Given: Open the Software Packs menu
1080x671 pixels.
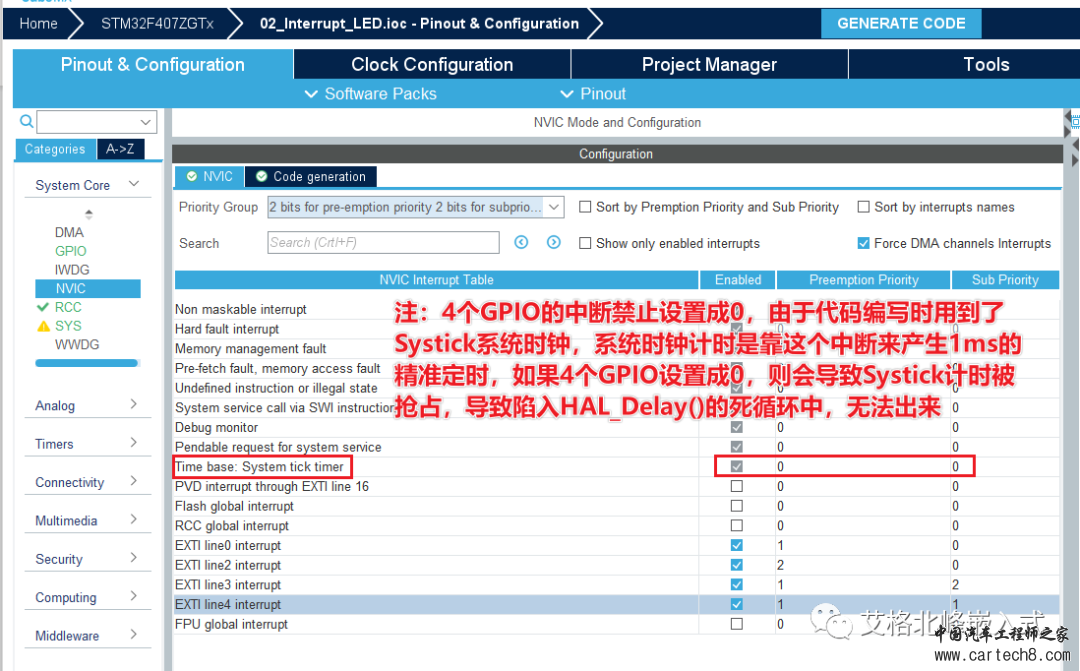Looking at the screenshot, I should [x=371, y=94].
